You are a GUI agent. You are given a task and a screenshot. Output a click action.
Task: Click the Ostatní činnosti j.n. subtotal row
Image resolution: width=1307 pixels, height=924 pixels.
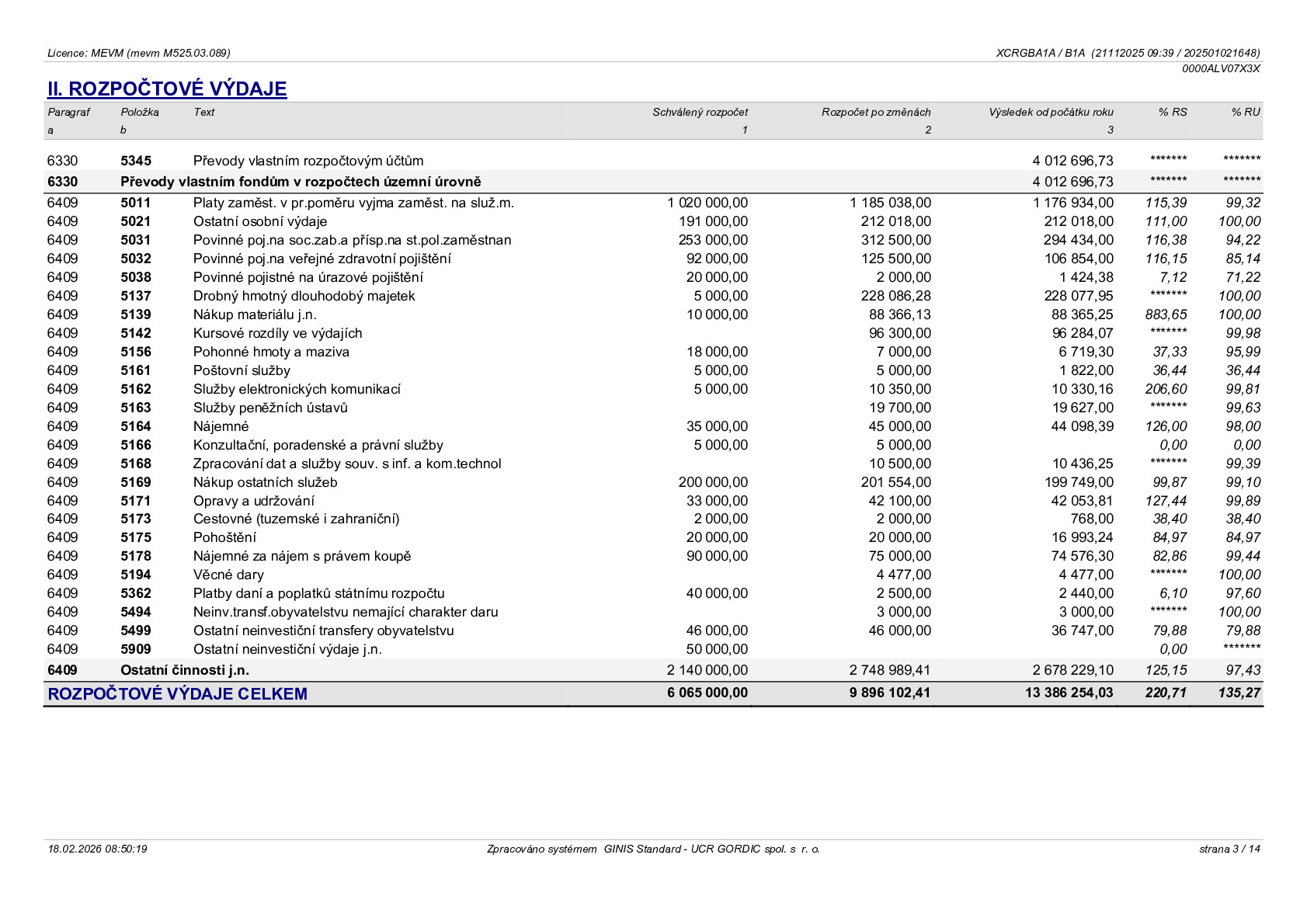tap(654, 670)
